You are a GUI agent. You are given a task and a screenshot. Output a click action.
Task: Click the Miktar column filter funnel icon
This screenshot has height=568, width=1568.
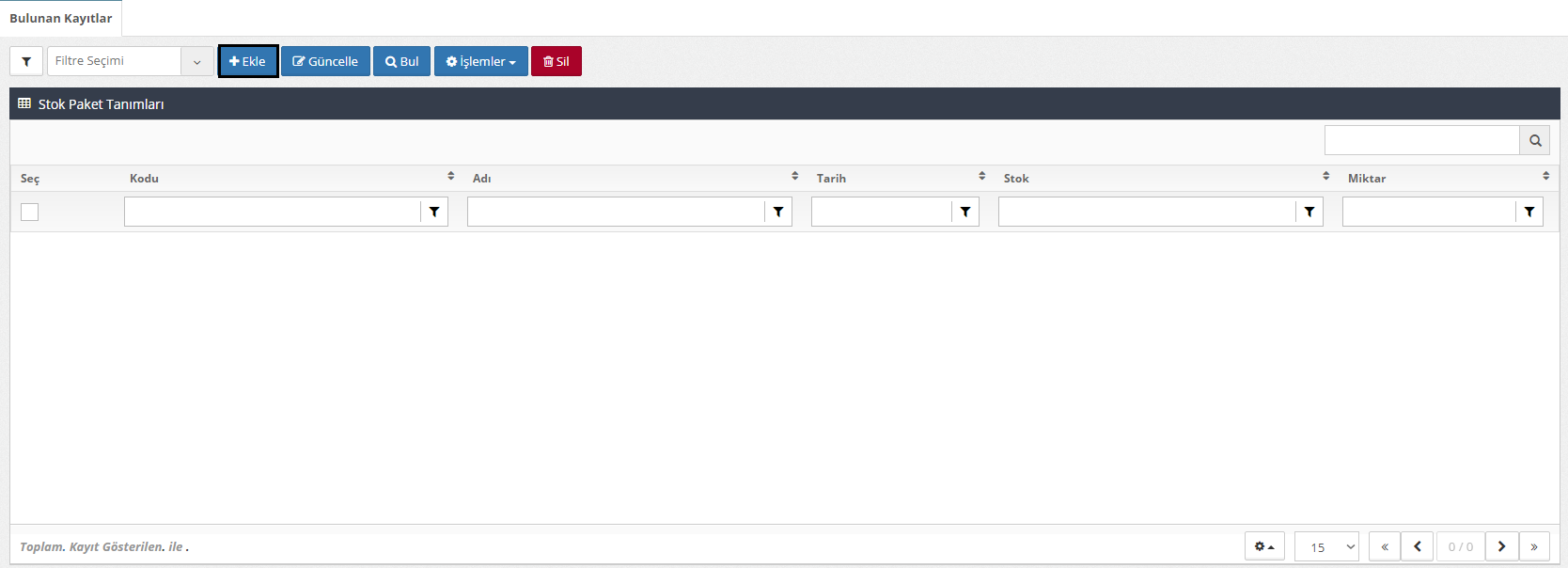1529,212
